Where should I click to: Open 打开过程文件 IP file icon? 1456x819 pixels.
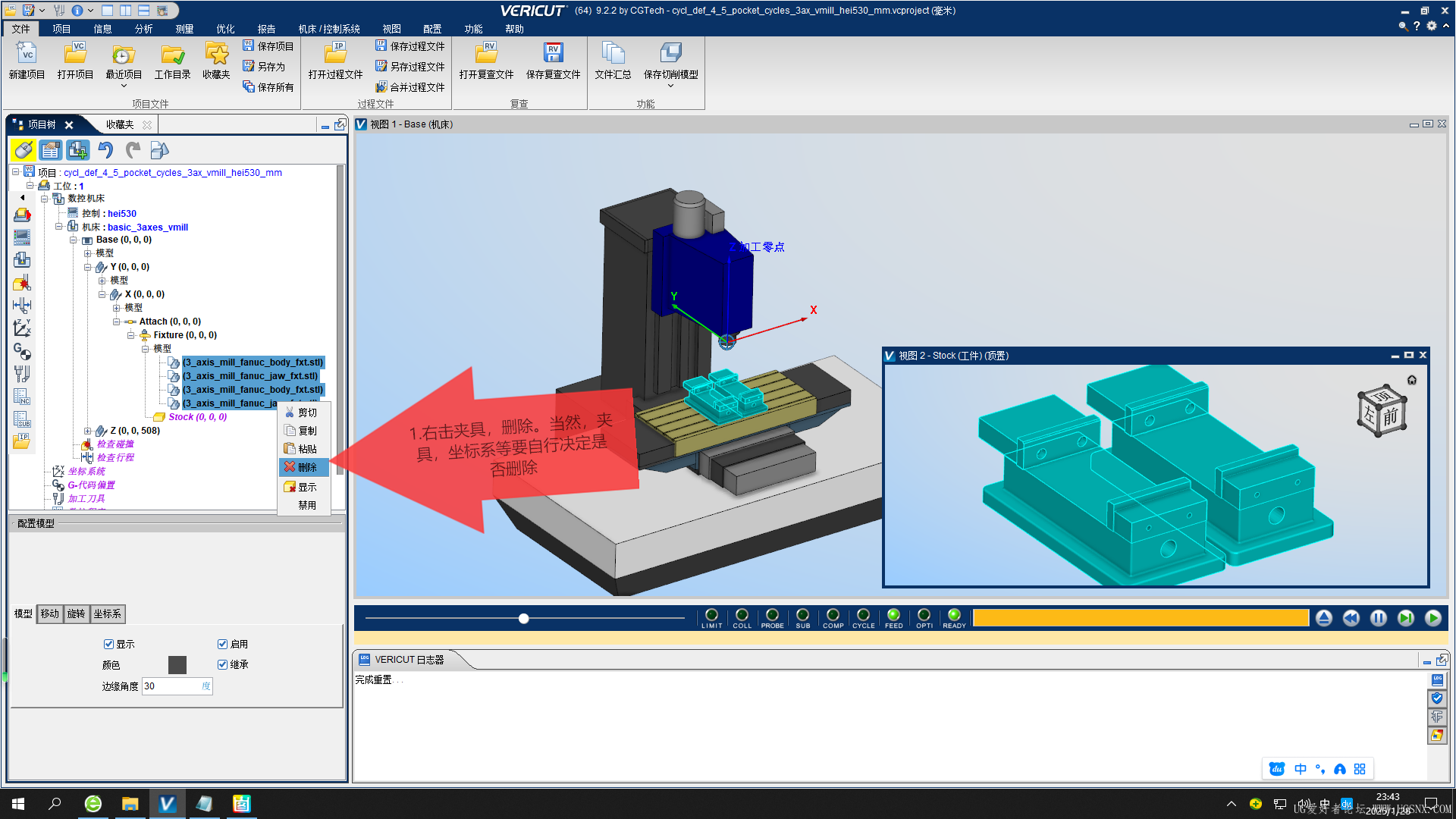[335, 61]
